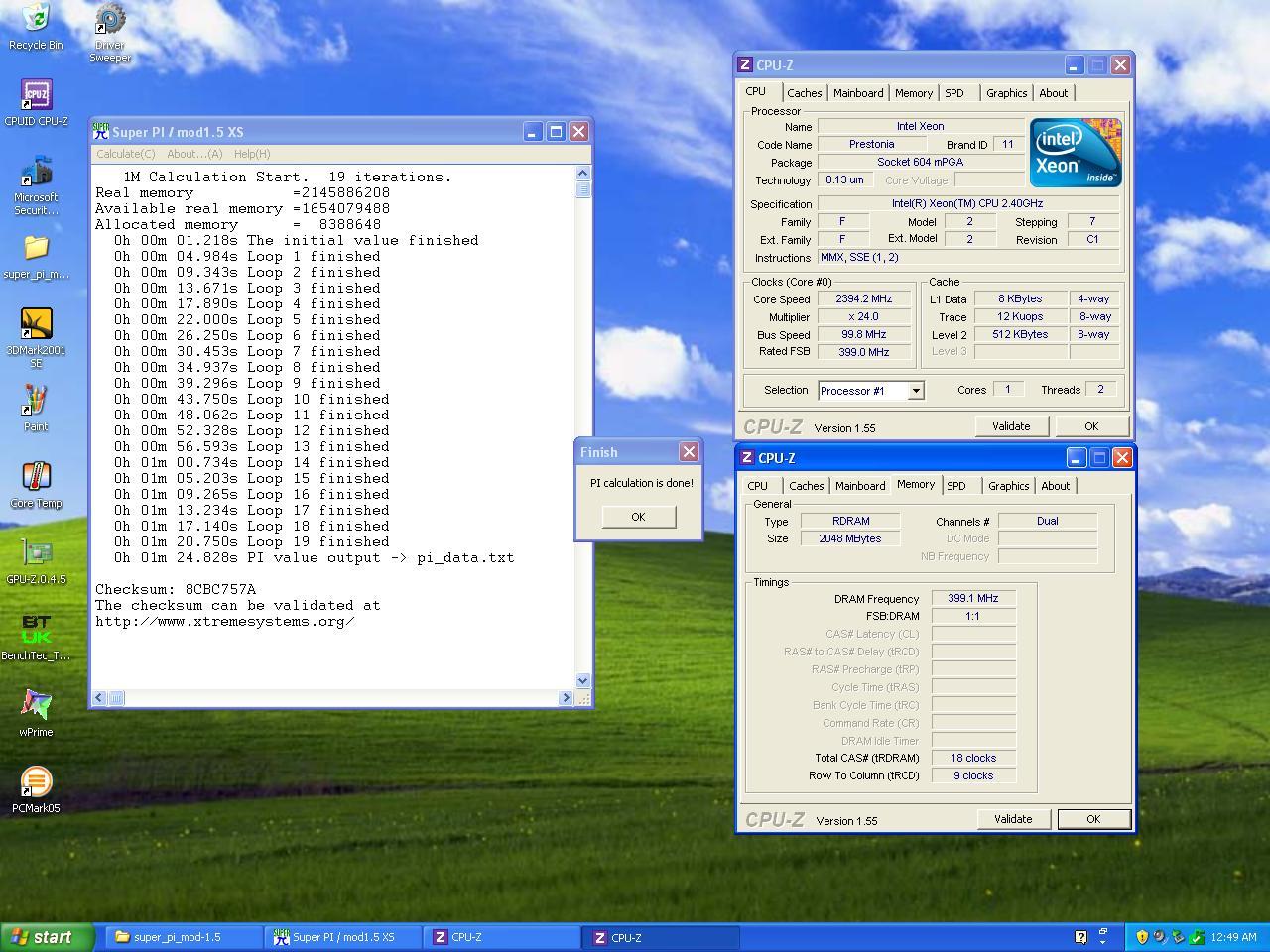1270x952 pixels.
Task: Open the wPrime desktop shortcut
Action: [36, 714]
